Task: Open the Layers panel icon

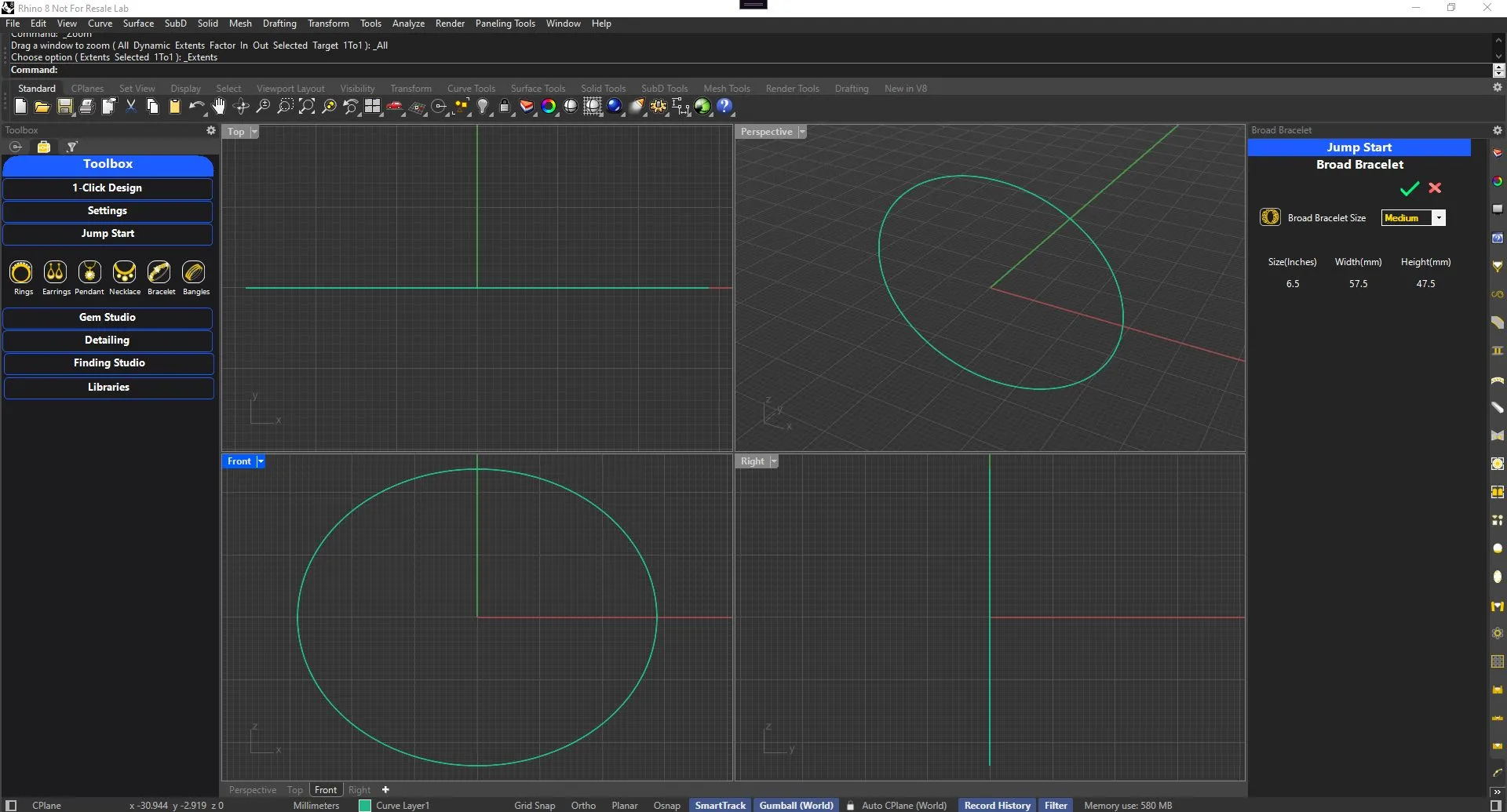Action: [x=527, y=107]
